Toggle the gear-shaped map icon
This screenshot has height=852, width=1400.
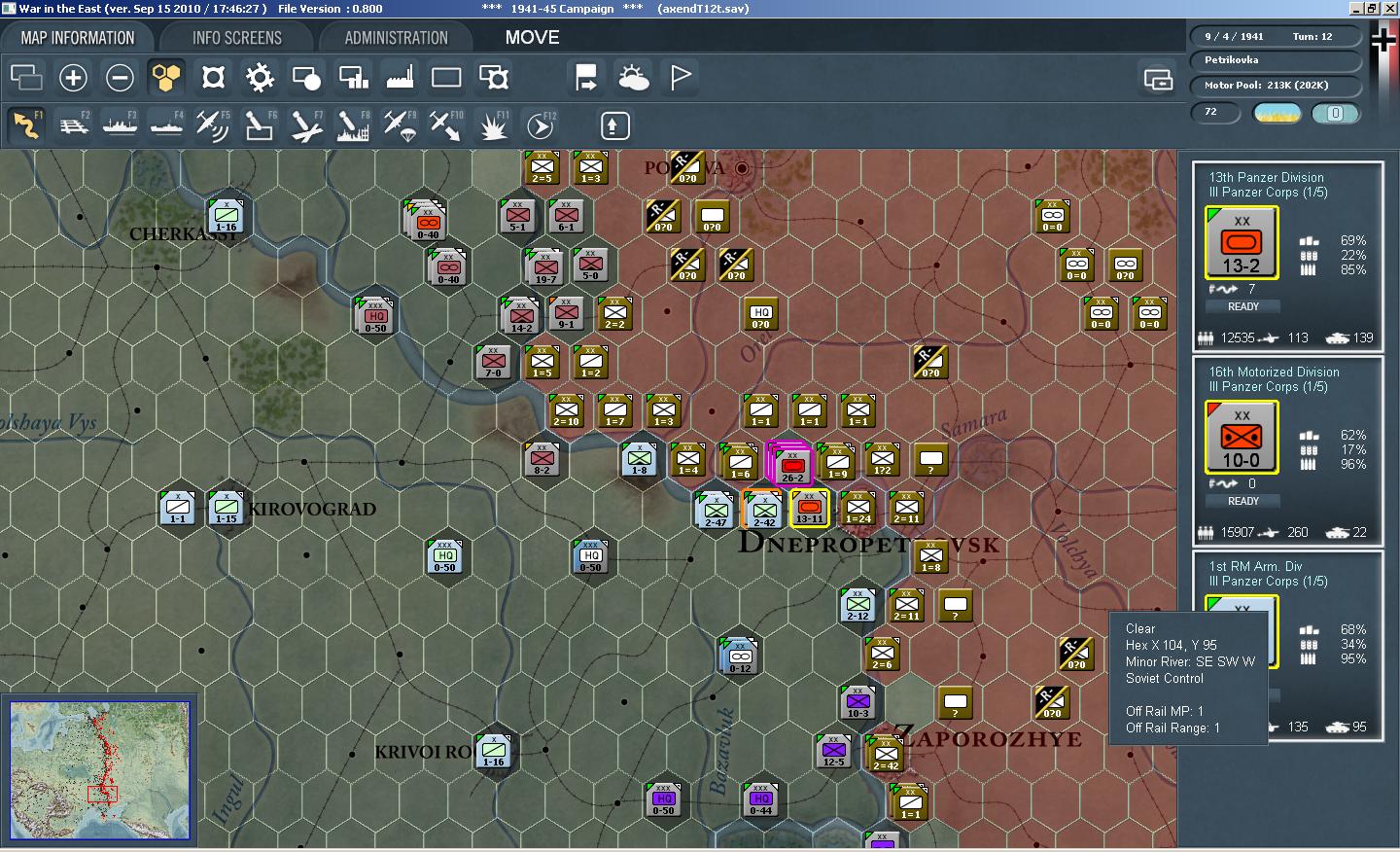coord(260,77)
